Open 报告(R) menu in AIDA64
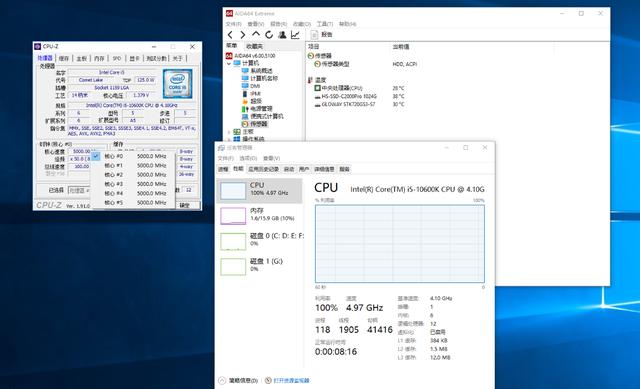This screenshot has width=640, height=389. (279, 24)
